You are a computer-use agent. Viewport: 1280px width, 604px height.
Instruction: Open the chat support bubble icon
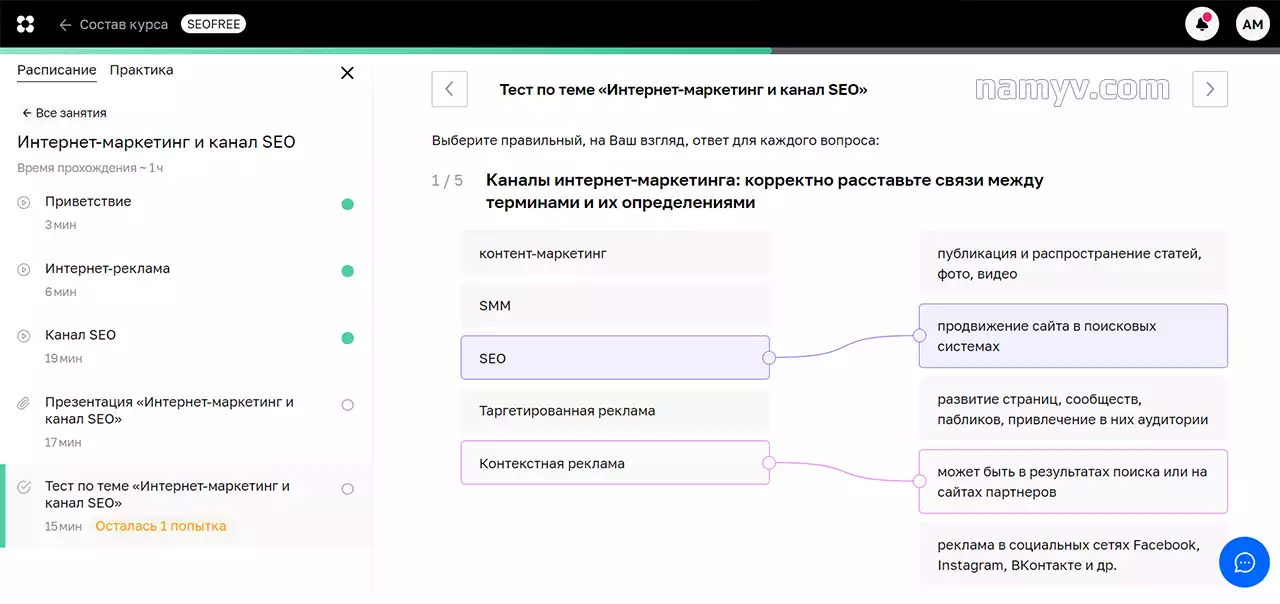tap(1244, 562)
